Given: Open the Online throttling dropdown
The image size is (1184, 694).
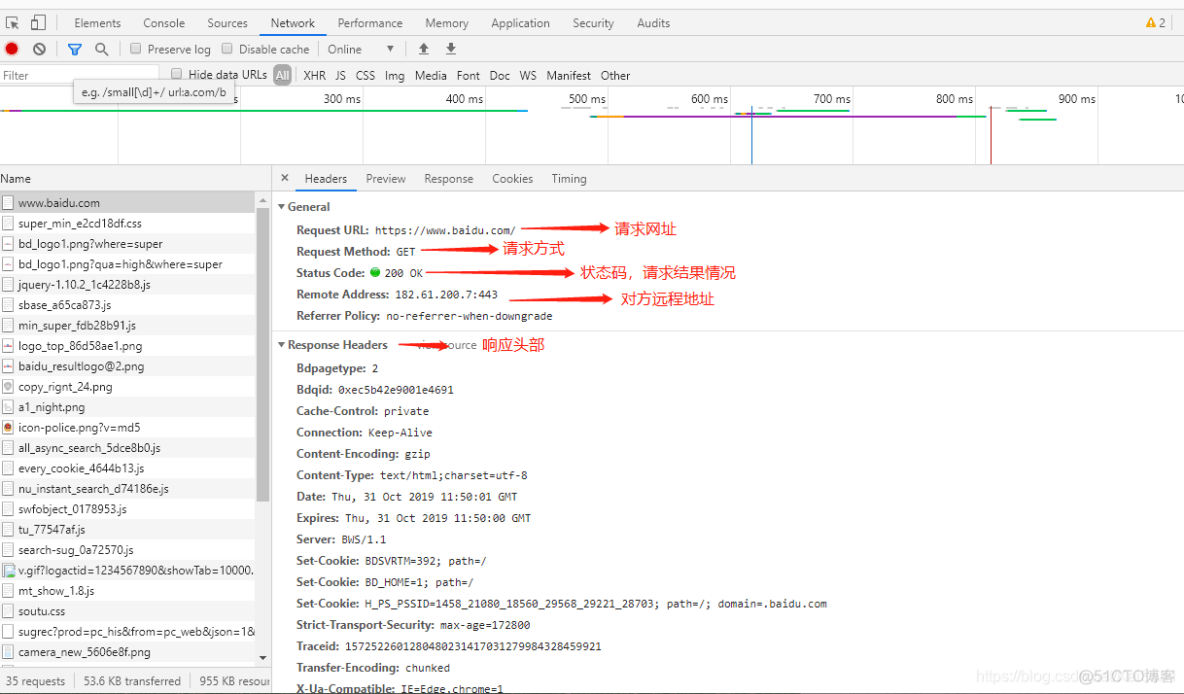Looking at the screenshot, I should pyautogui.click(x=361, y=49).
